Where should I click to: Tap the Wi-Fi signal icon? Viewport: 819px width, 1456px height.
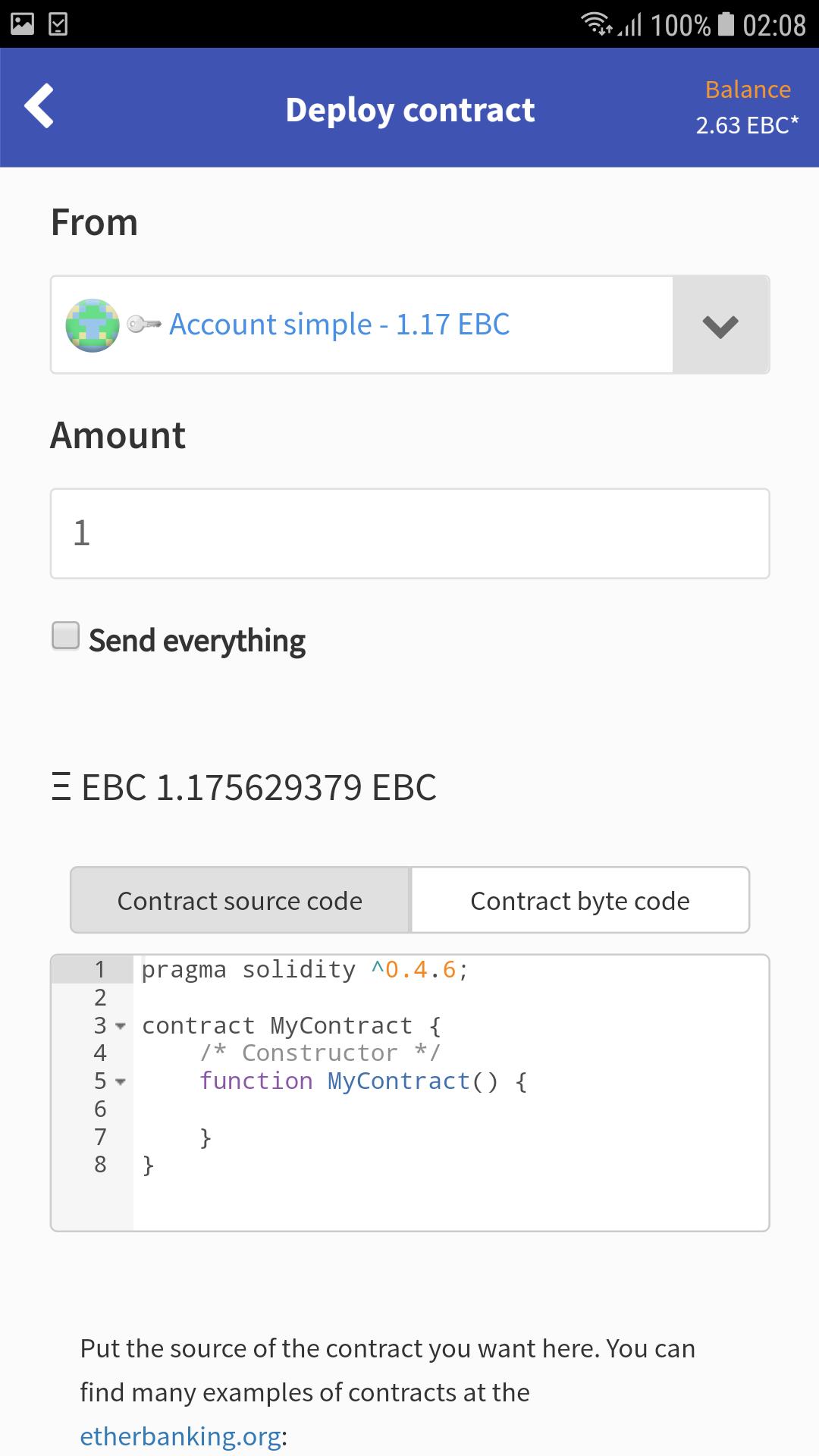[x=596, y=24]
